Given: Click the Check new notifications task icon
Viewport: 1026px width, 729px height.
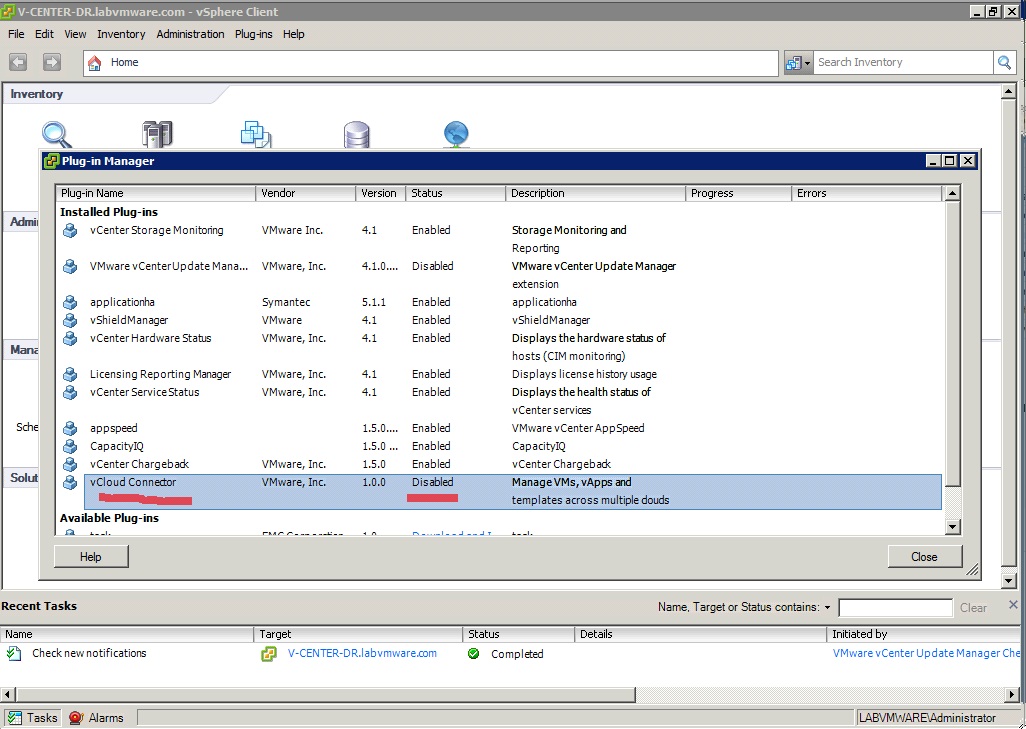Looking at the screenshot, I should [14, 653].
